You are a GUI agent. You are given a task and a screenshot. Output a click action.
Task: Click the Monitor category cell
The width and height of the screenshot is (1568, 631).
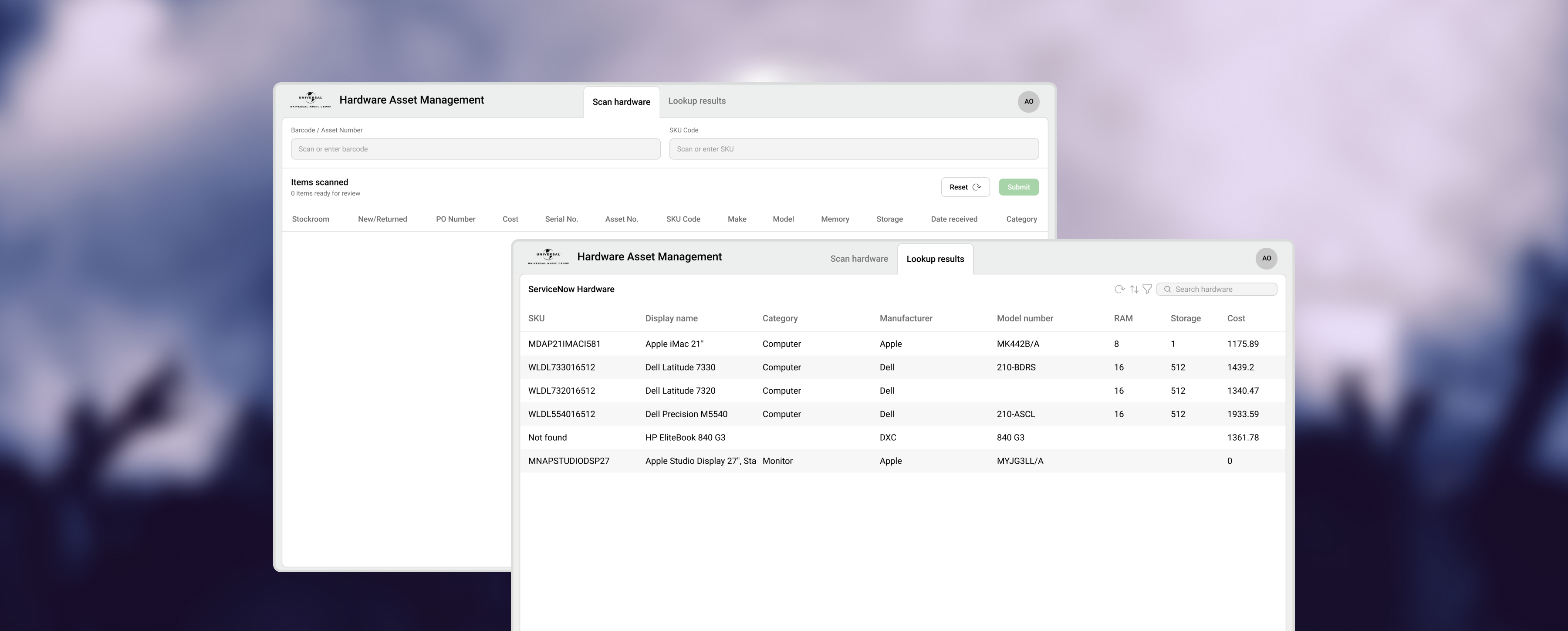tap(777, 461)
